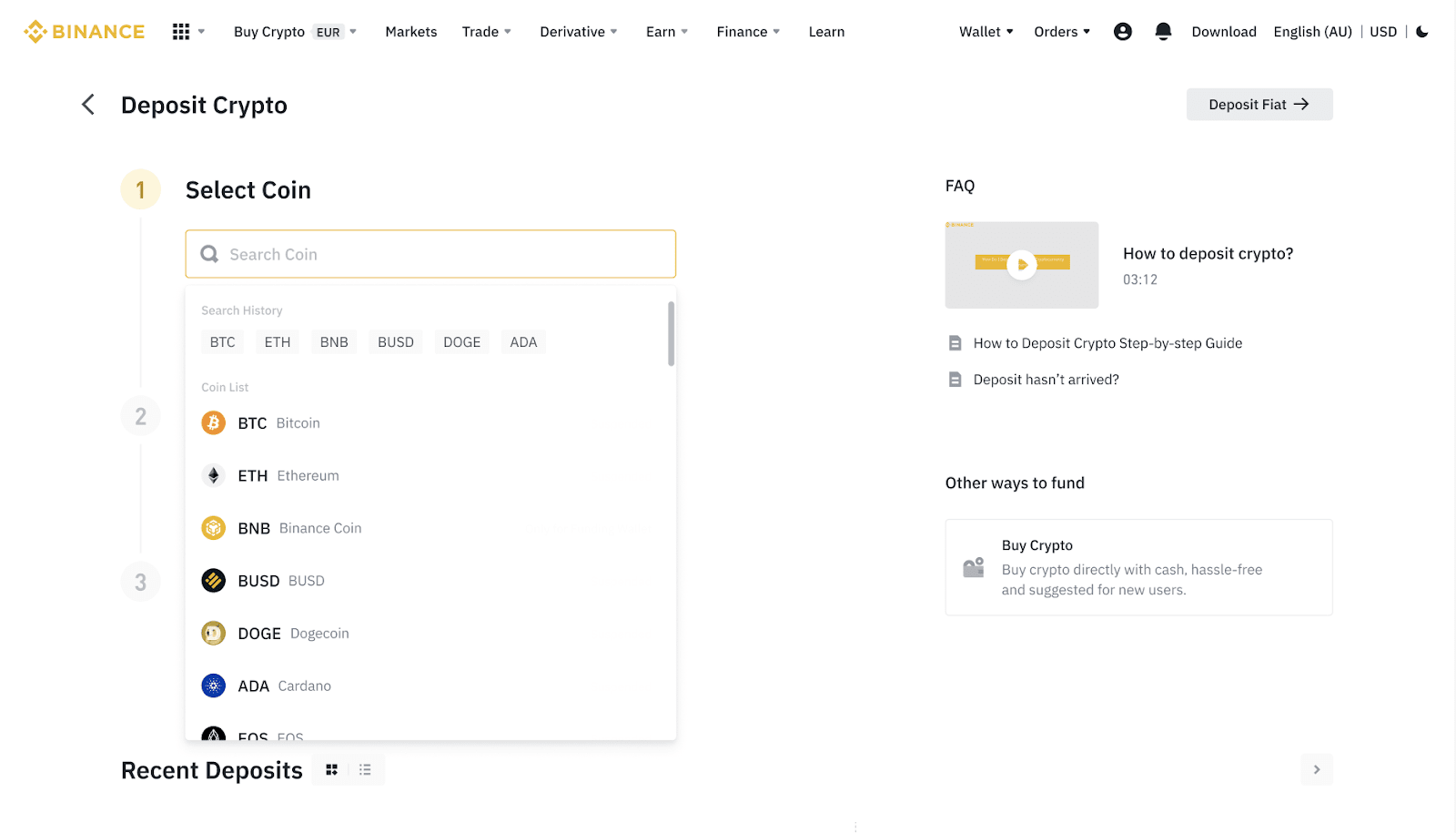This screenshot has width=1456, height=833.
Task: Open the apps grid menu icon
Action: tap(181, 32)
